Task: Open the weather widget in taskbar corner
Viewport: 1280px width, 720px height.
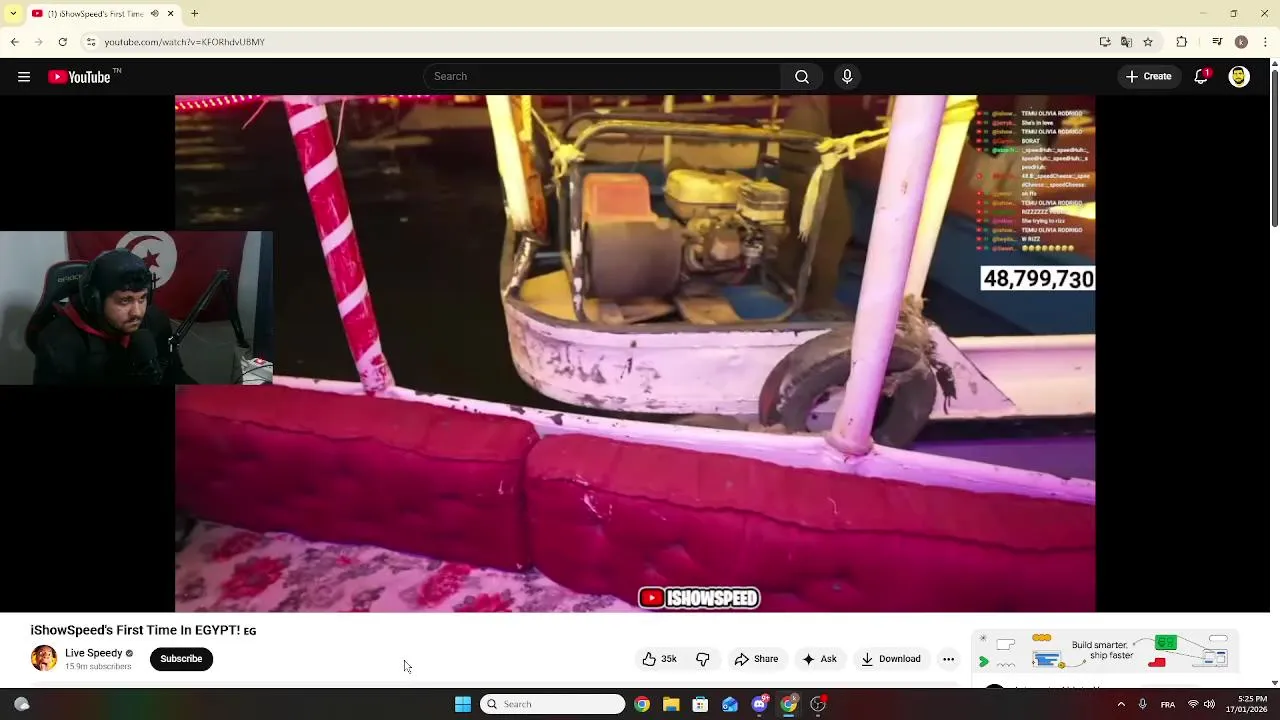Action: pyautogui.click(x=21, y=704)
